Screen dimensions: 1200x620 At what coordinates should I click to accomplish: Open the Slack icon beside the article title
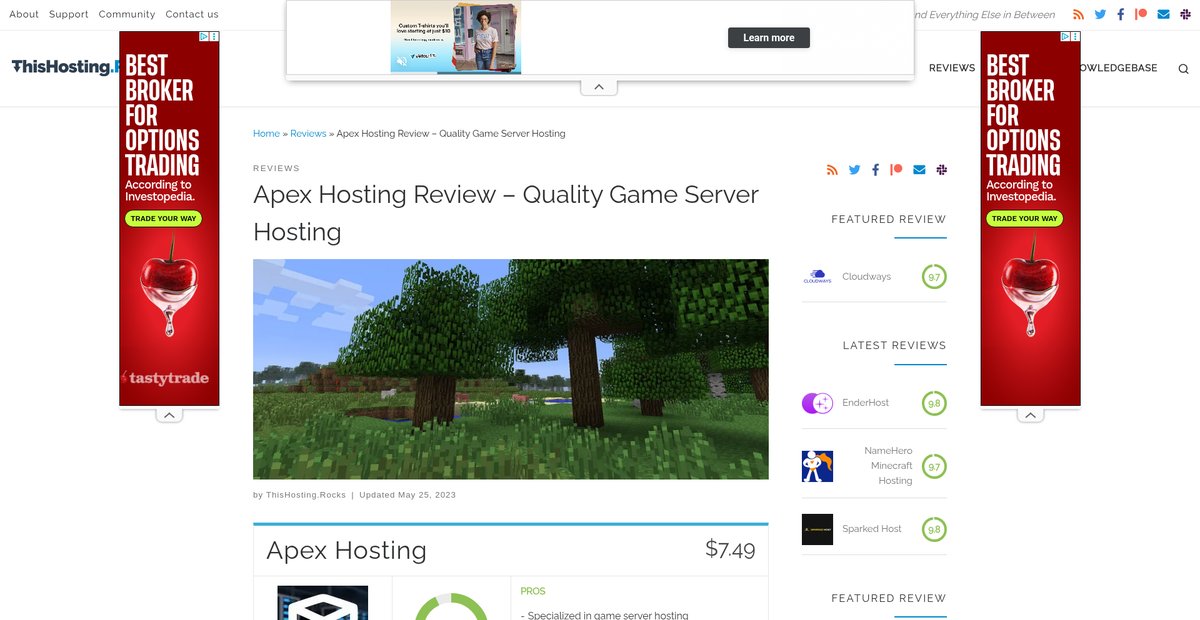click(941, 170)
